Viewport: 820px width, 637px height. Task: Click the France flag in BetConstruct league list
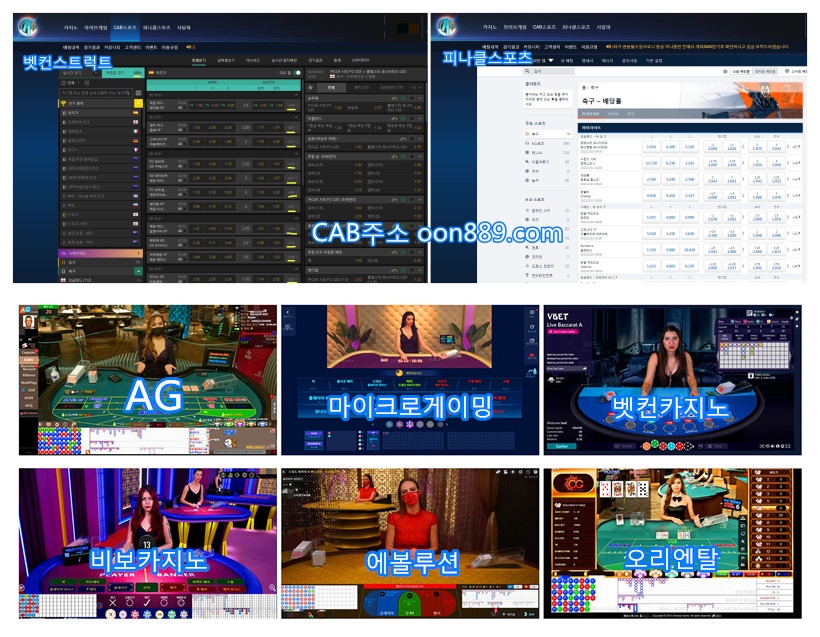click(x=135, y=150)
